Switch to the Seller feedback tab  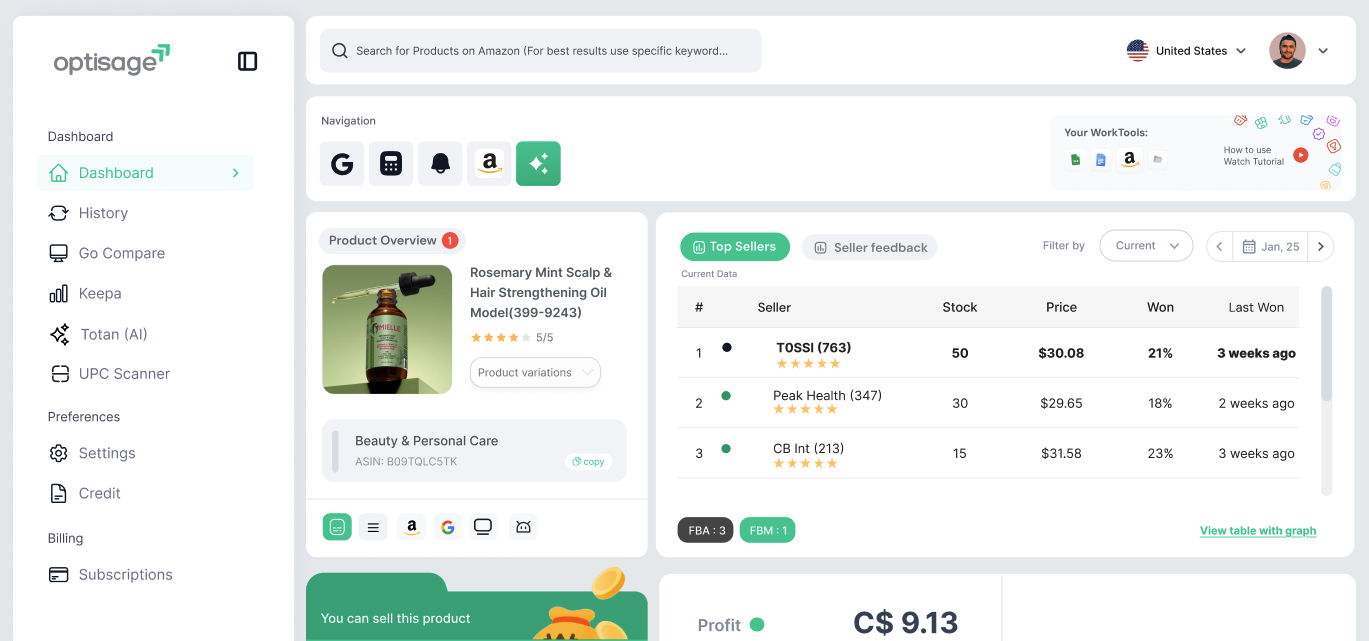click(870, 248)
